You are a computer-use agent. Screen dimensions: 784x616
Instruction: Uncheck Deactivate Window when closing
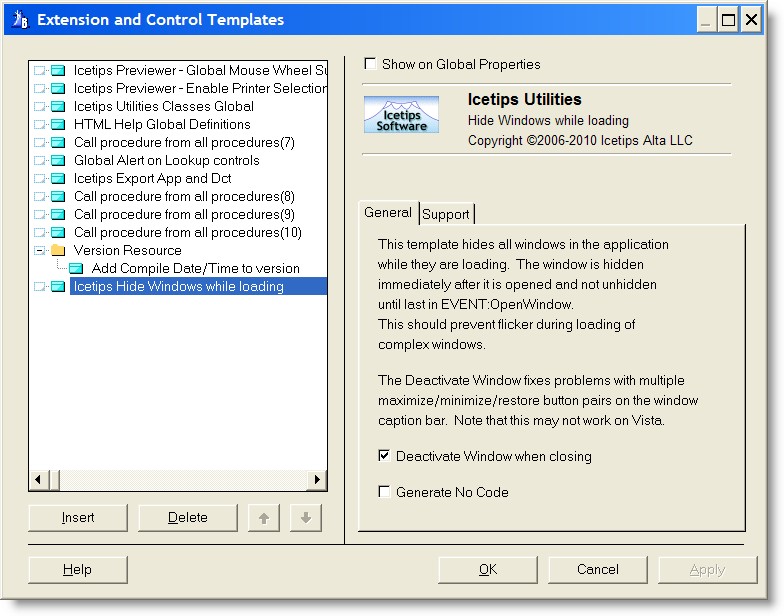384,456
